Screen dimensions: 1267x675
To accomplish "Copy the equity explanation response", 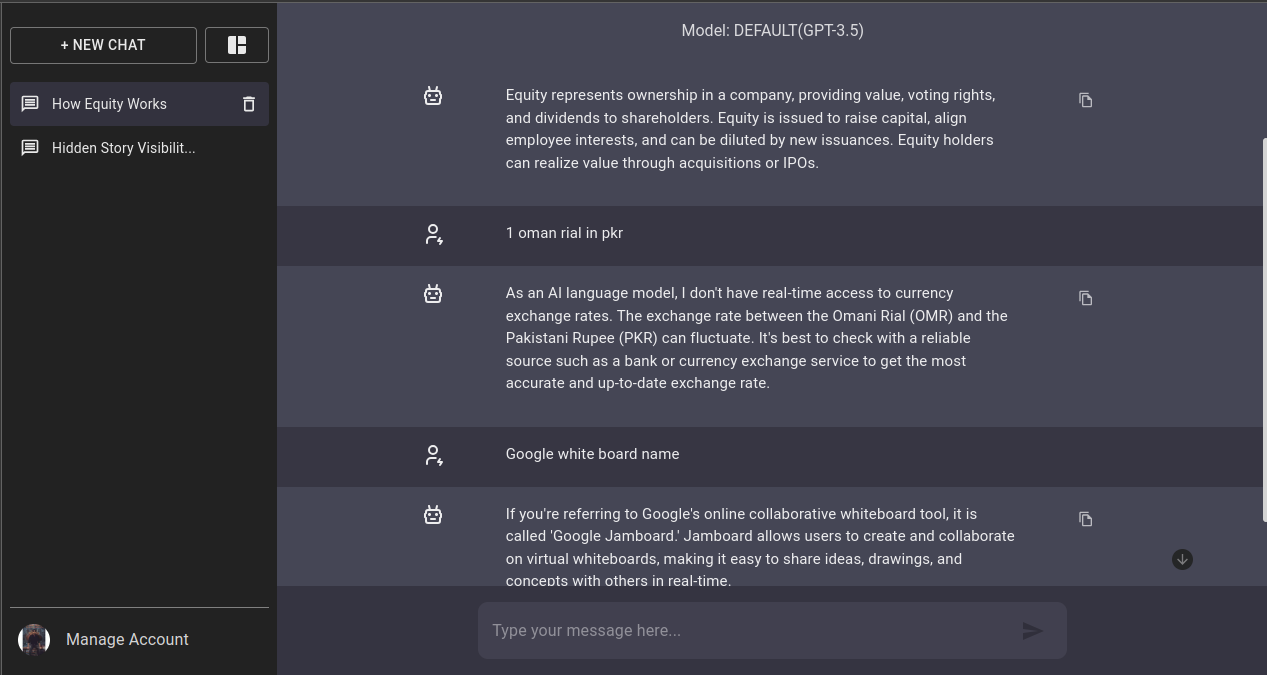I will (1085, 100).
